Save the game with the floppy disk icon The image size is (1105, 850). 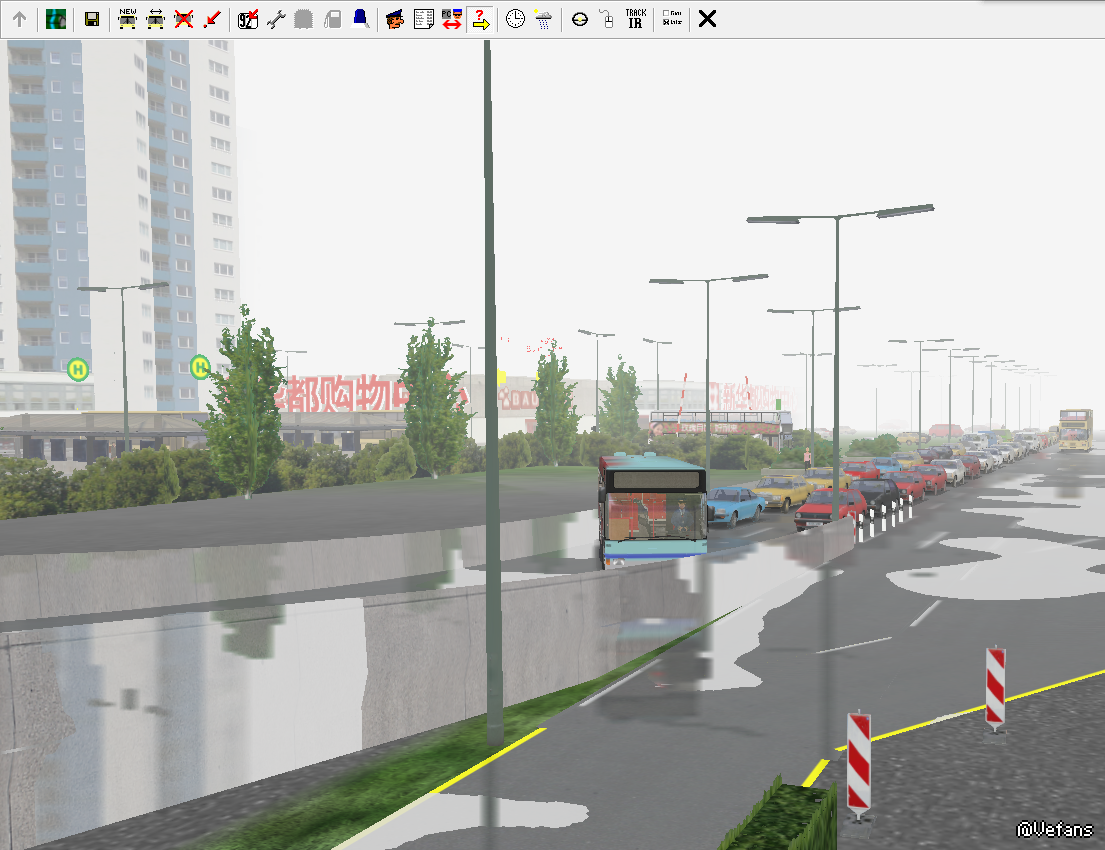(x=92, y=19)
